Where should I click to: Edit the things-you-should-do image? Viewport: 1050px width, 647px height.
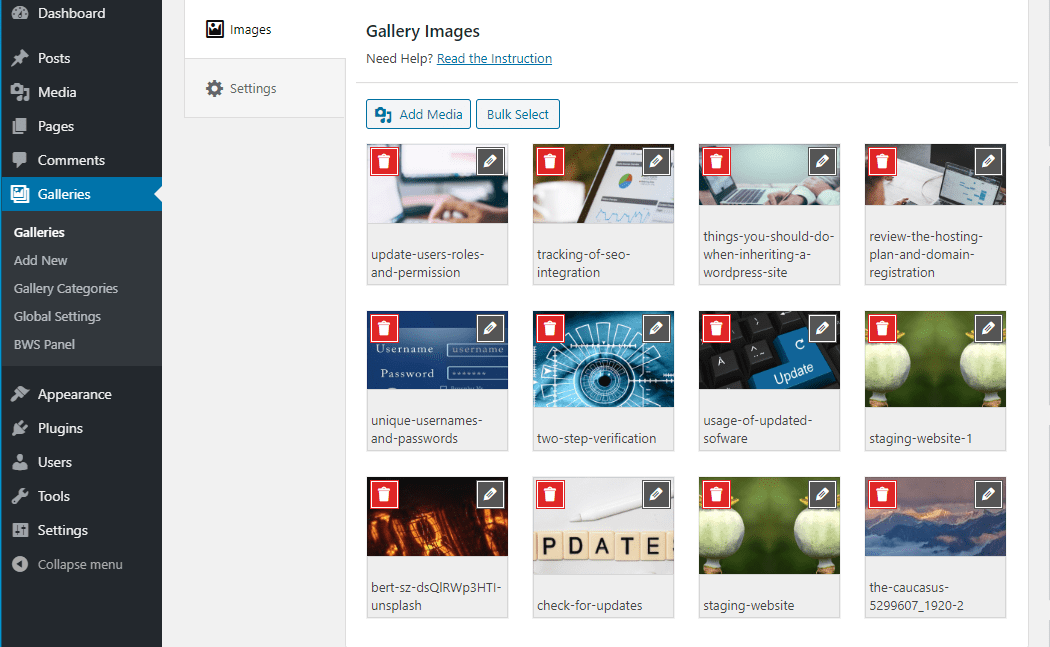click(x=822, y=161)
